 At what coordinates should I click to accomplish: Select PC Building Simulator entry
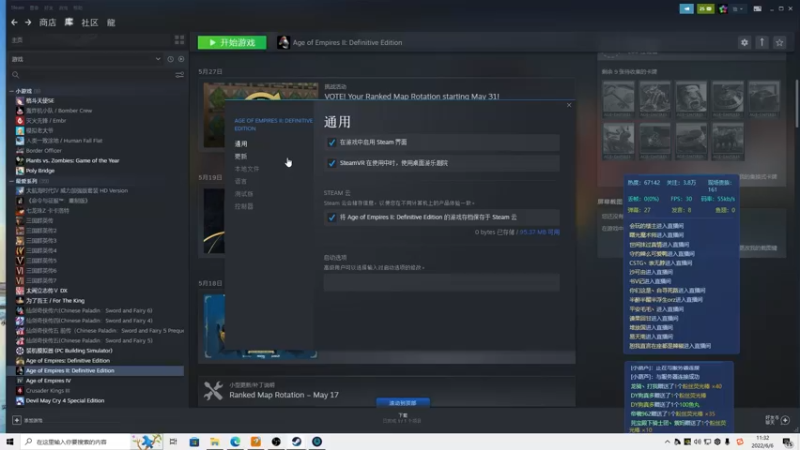[69, 351]
